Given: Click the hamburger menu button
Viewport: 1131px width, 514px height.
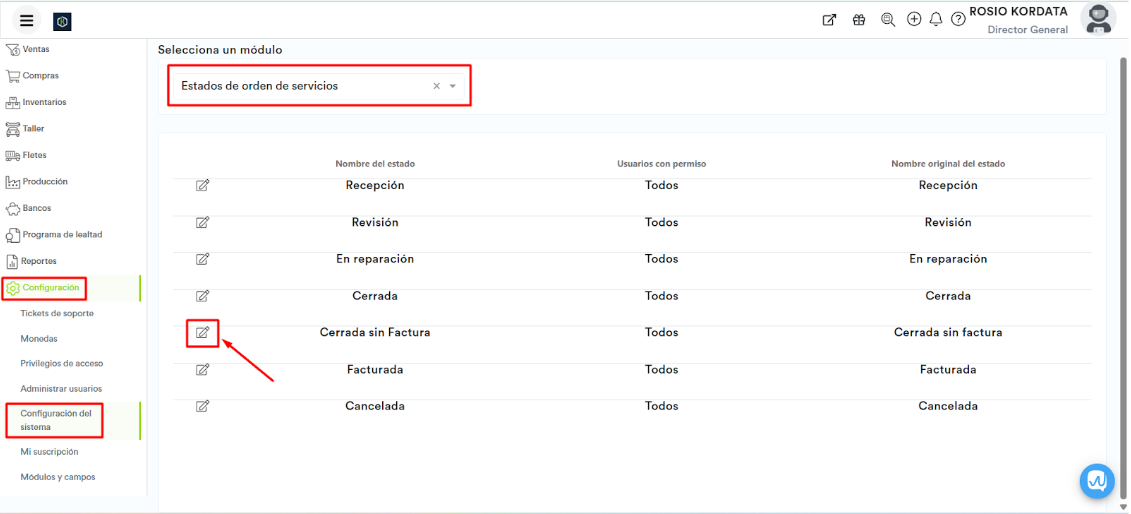Looking at the screenshot, I should point(27,20).
